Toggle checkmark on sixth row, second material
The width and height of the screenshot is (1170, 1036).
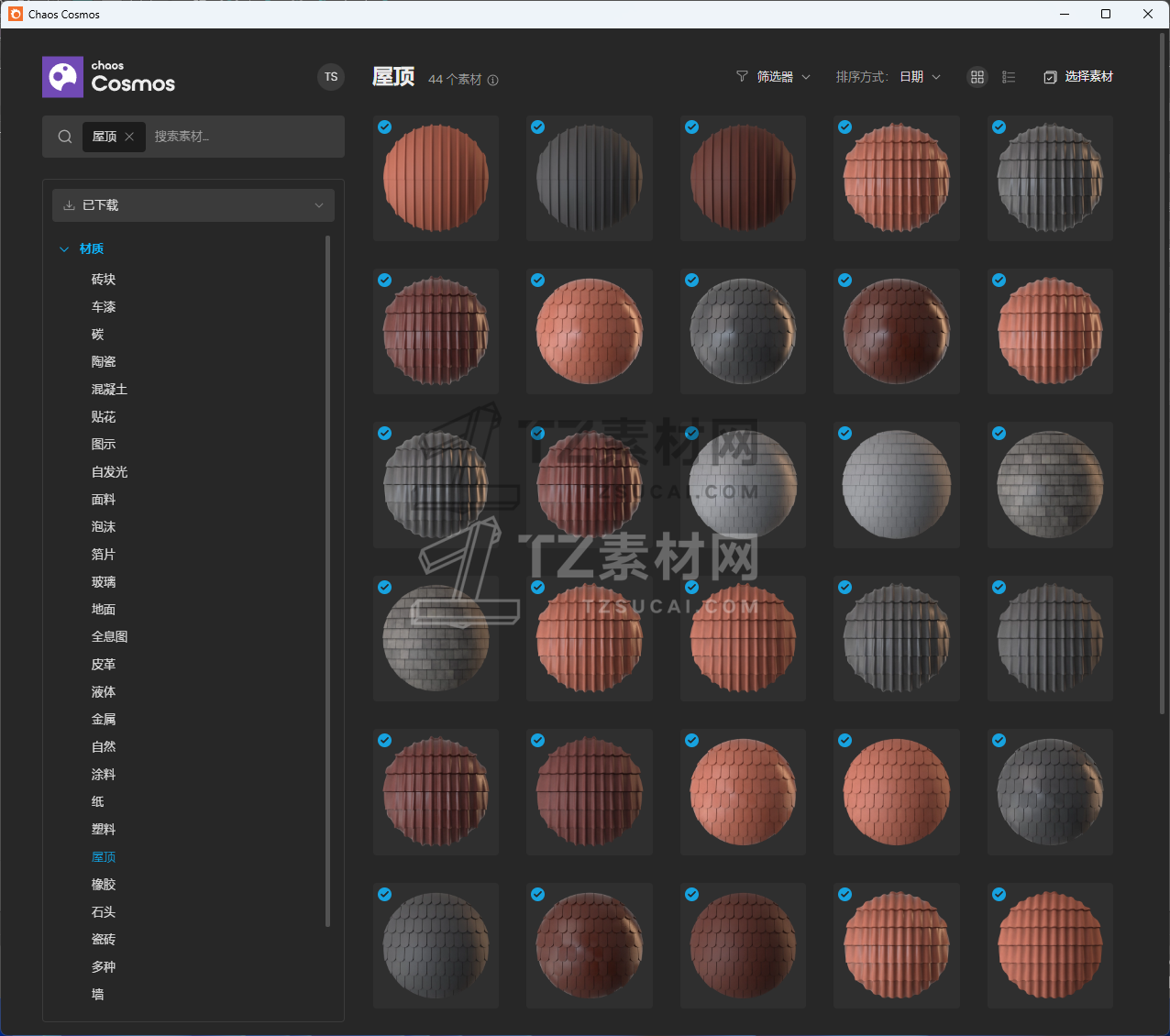click(x=538, y=895)
